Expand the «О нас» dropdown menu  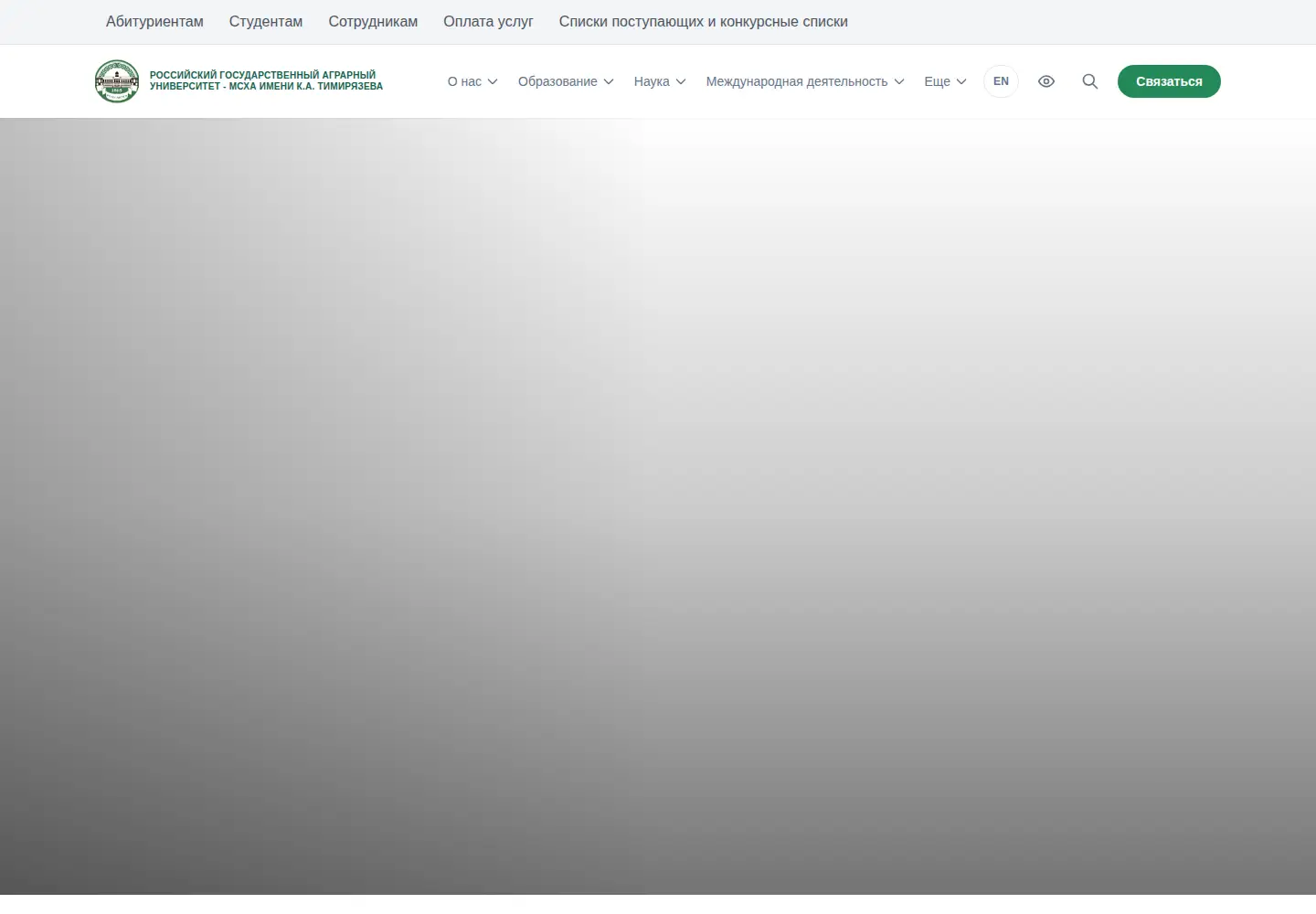click(472, 81)
